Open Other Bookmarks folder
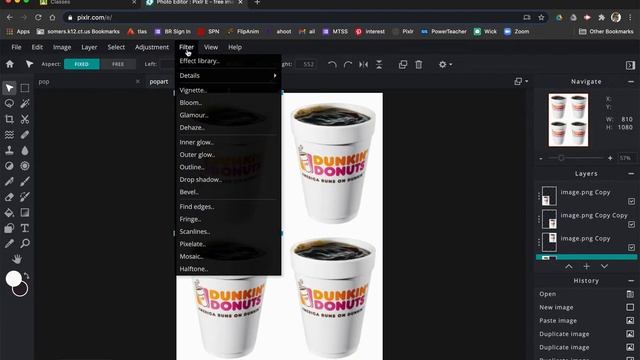 pyautogui.click(x=606, y=31)
